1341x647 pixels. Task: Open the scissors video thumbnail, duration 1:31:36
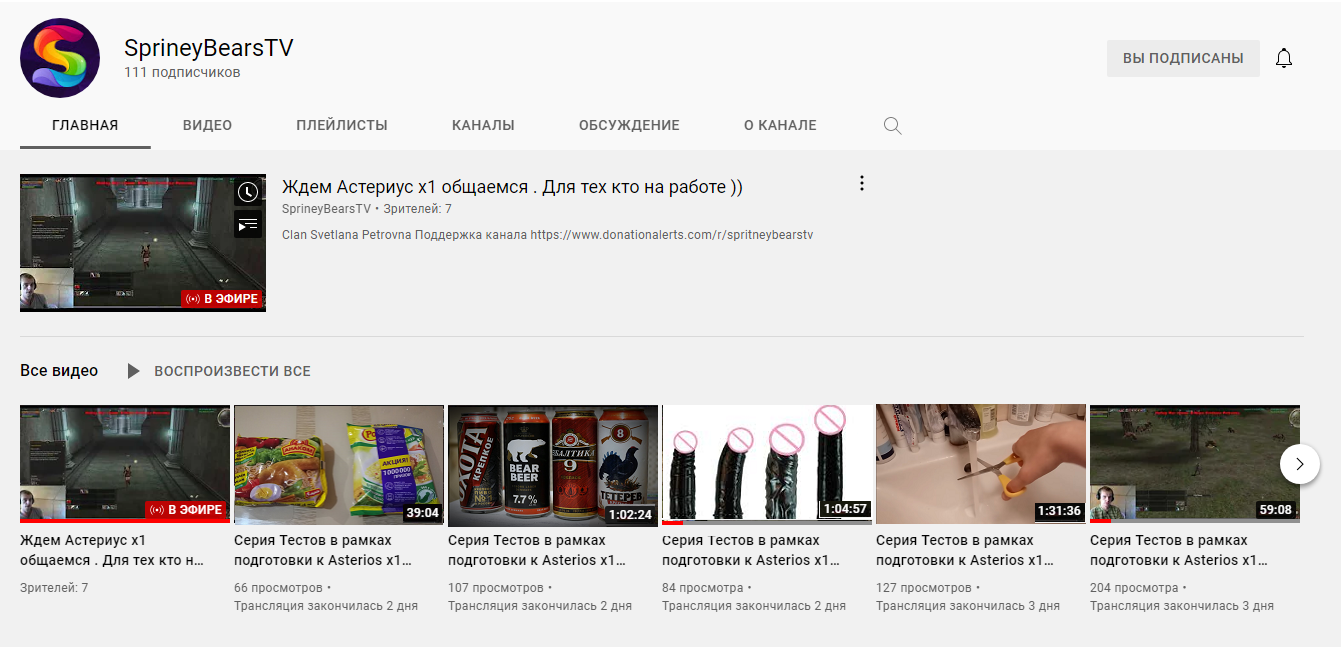(x=981, y=465)
